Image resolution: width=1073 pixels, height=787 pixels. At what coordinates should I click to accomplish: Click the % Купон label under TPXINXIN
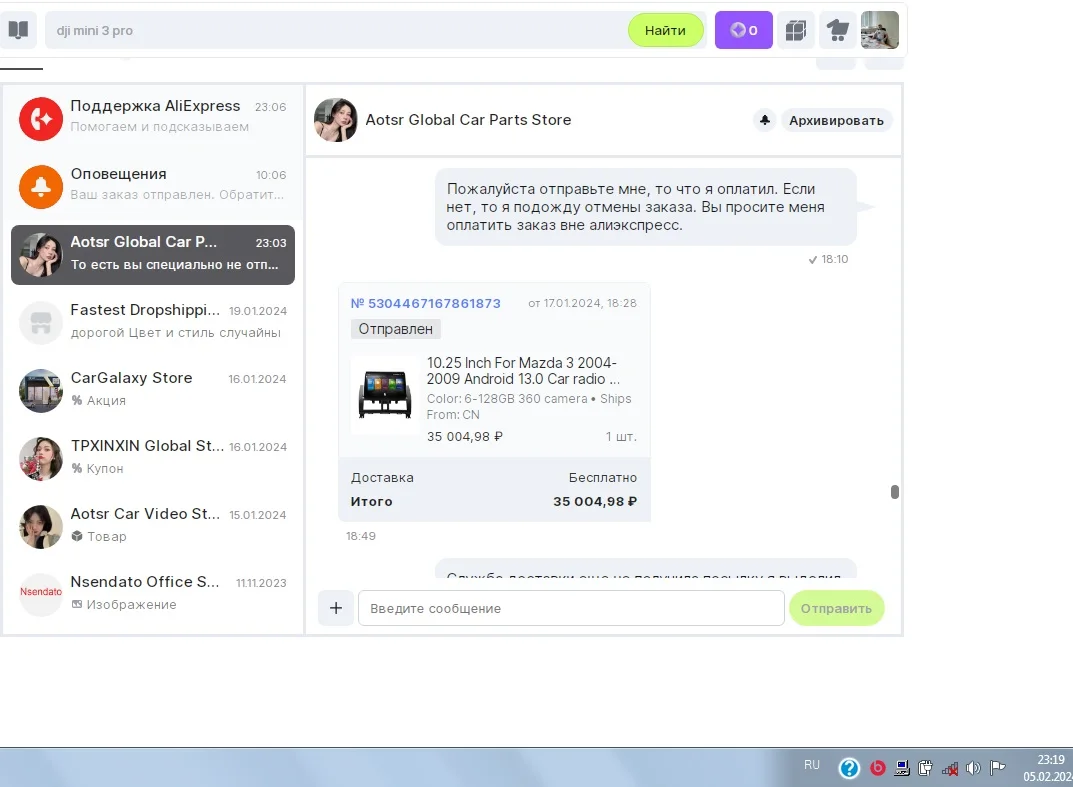(97, 468)
